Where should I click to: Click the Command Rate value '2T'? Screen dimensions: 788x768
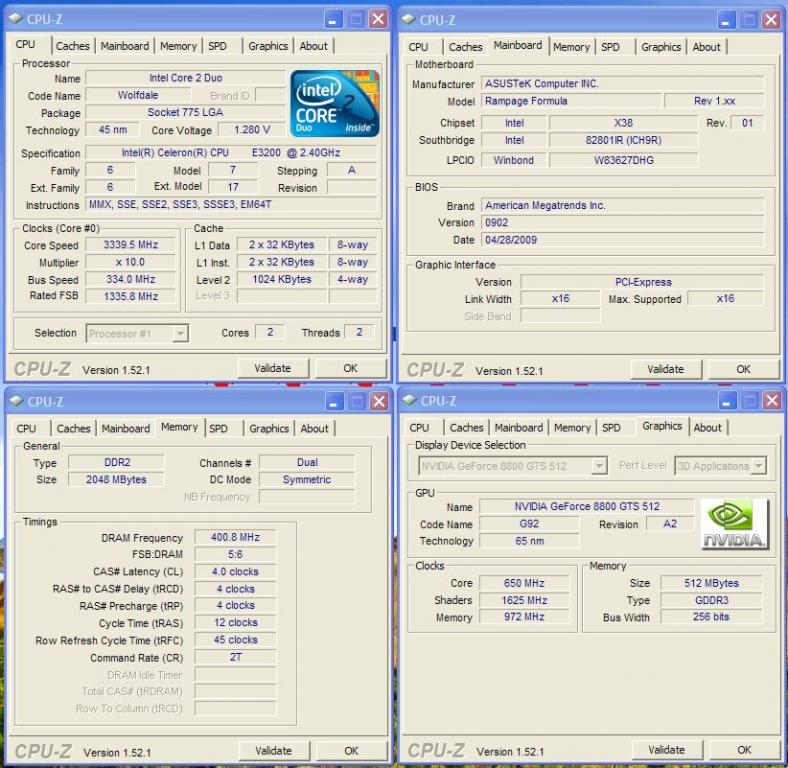[x=235, y=657]
